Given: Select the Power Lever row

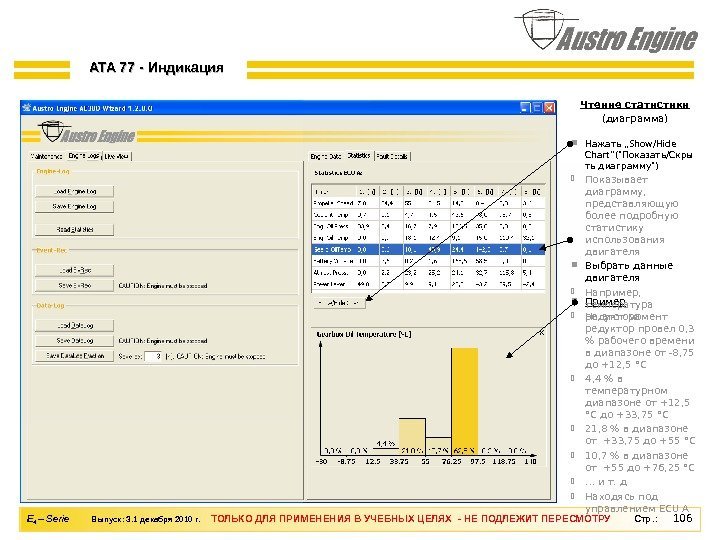Looking at the screenshot, I should coord(428,284).
